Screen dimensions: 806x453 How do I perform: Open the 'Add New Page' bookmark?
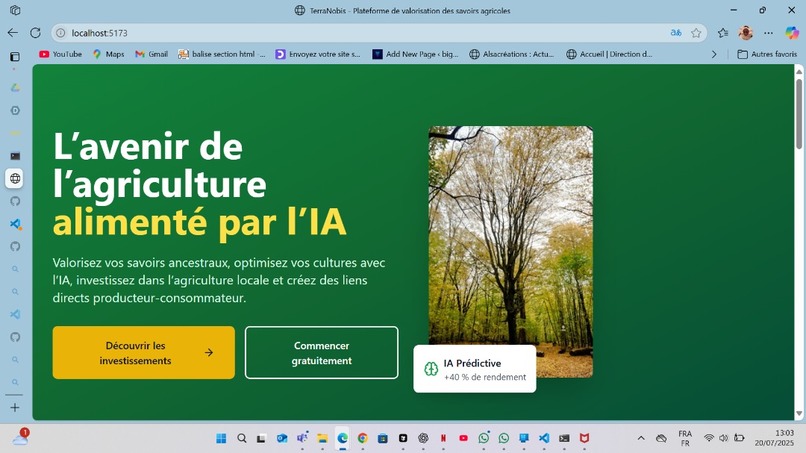(415, 54)
